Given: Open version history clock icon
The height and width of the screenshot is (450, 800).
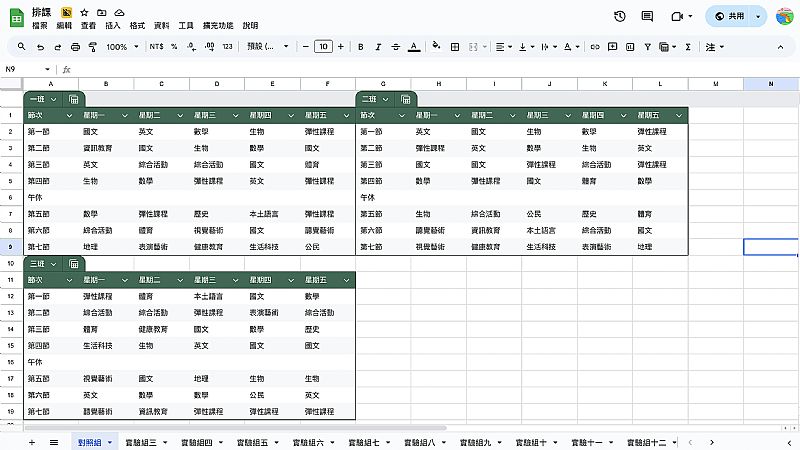Looking at the screenshot, I should coord(620,17).
